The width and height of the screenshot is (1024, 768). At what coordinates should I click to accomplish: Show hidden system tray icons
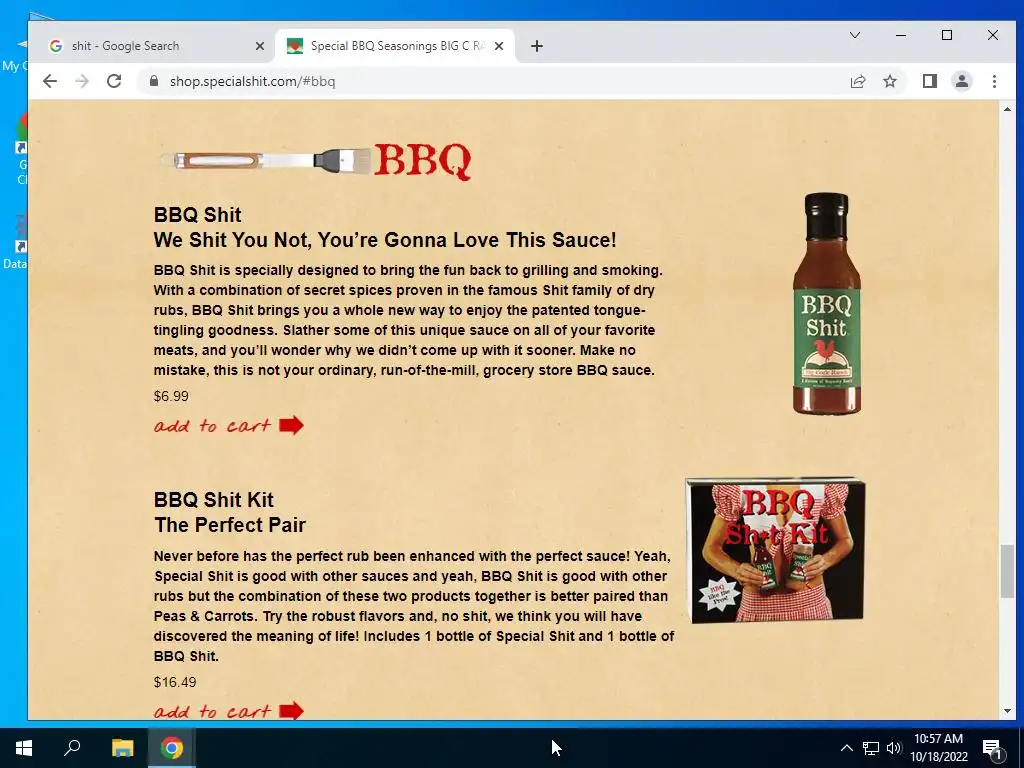pos(846,748)
